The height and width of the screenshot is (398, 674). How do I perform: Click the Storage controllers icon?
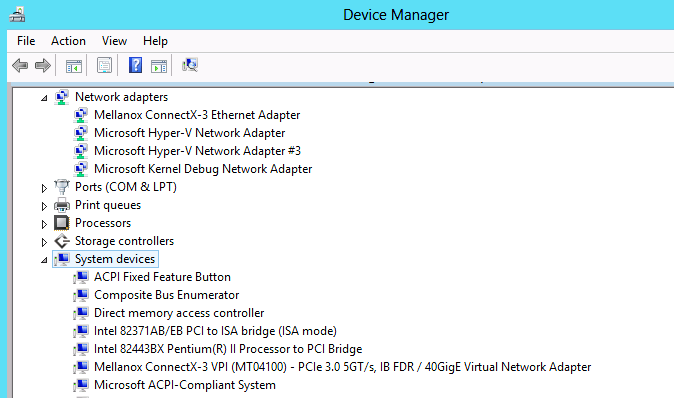coord(61,241)
